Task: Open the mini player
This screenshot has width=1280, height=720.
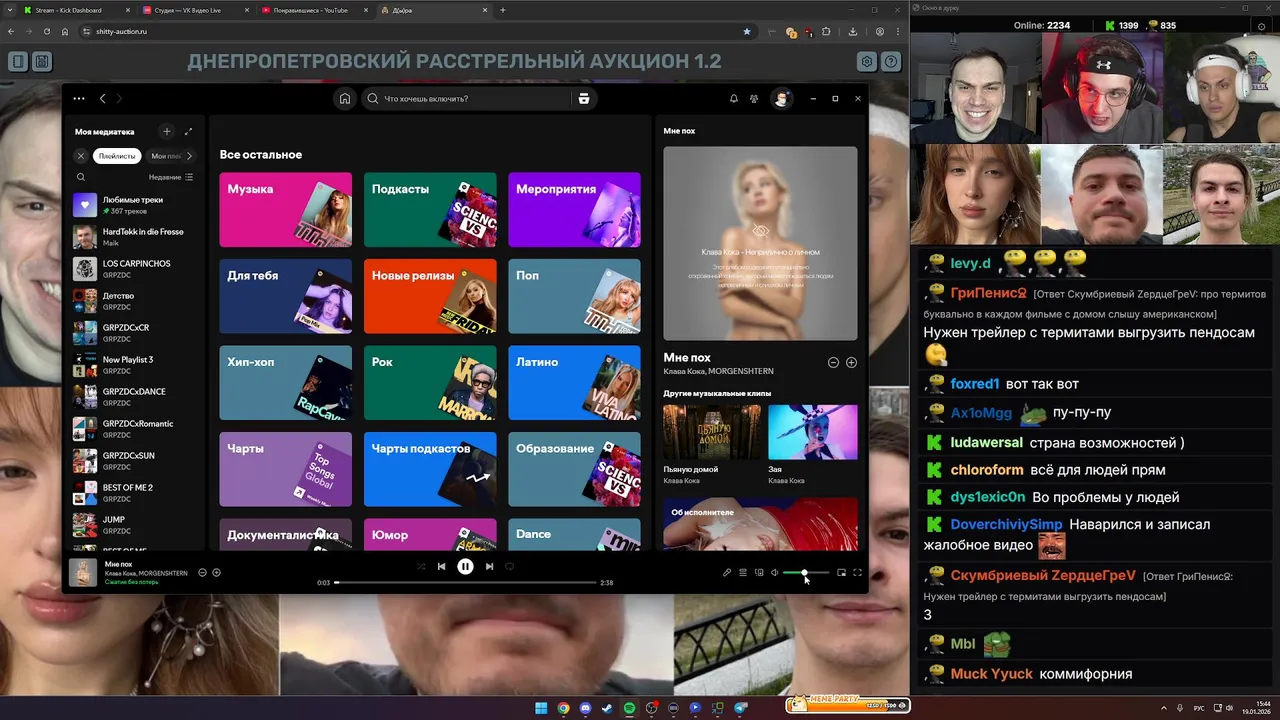Action: click(841, 573)
